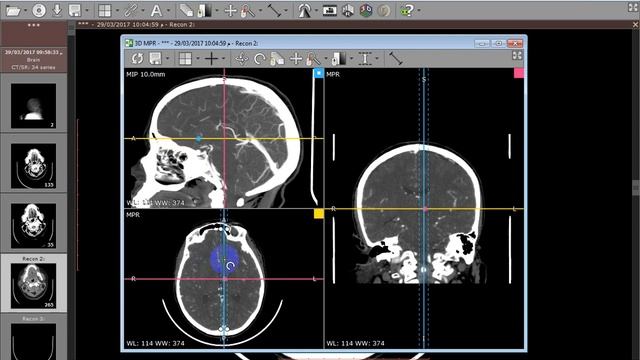Click blue swatch of MIP sagittal view
Image resolution: width=640 pixels, height=360 pixels.
(x=319, y=73)
